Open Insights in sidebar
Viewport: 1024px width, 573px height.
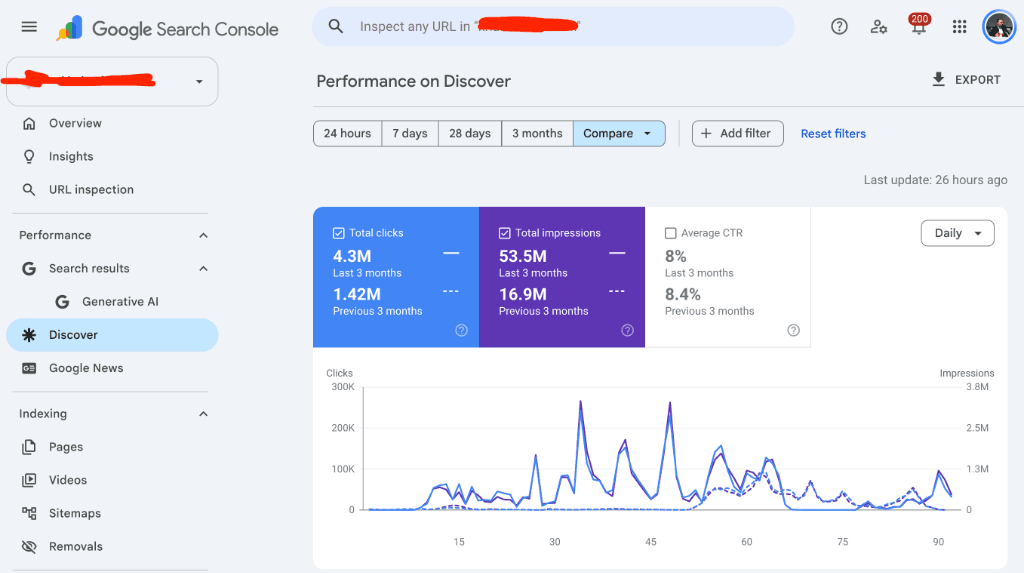click(x=112, y=157)
